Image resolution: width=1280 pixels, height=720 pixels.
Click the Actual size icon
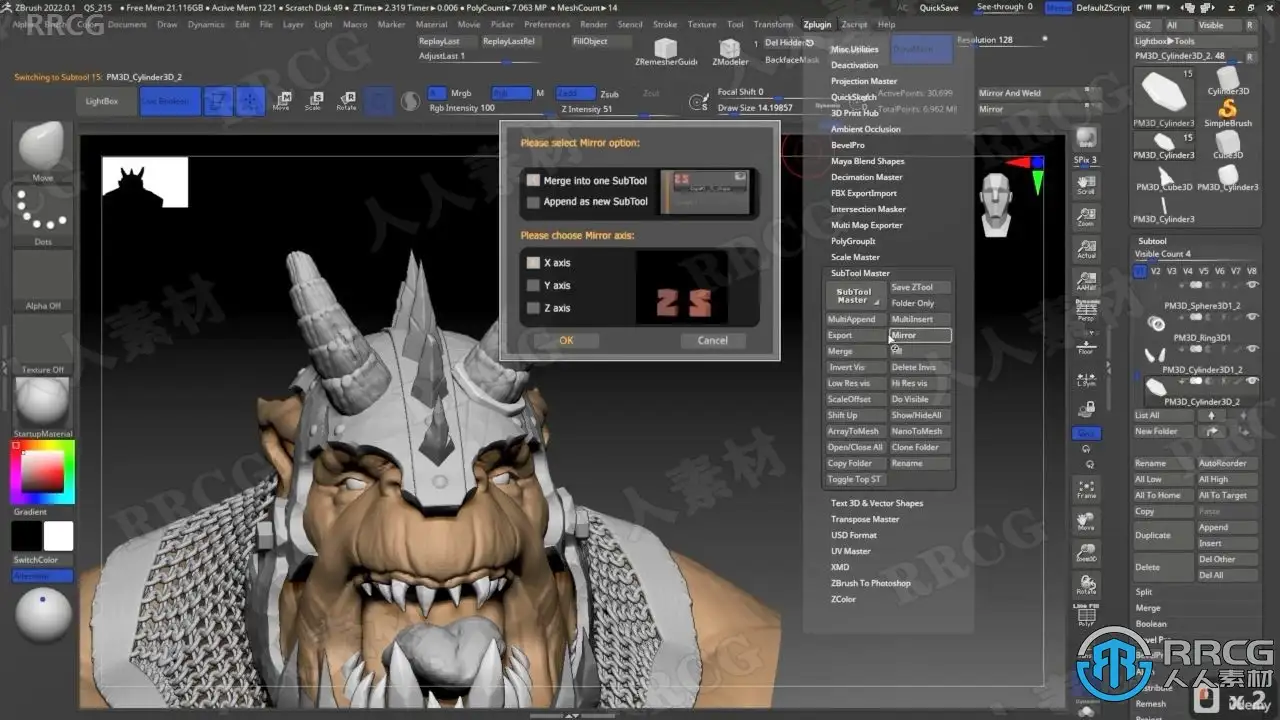coord(1086,249)
